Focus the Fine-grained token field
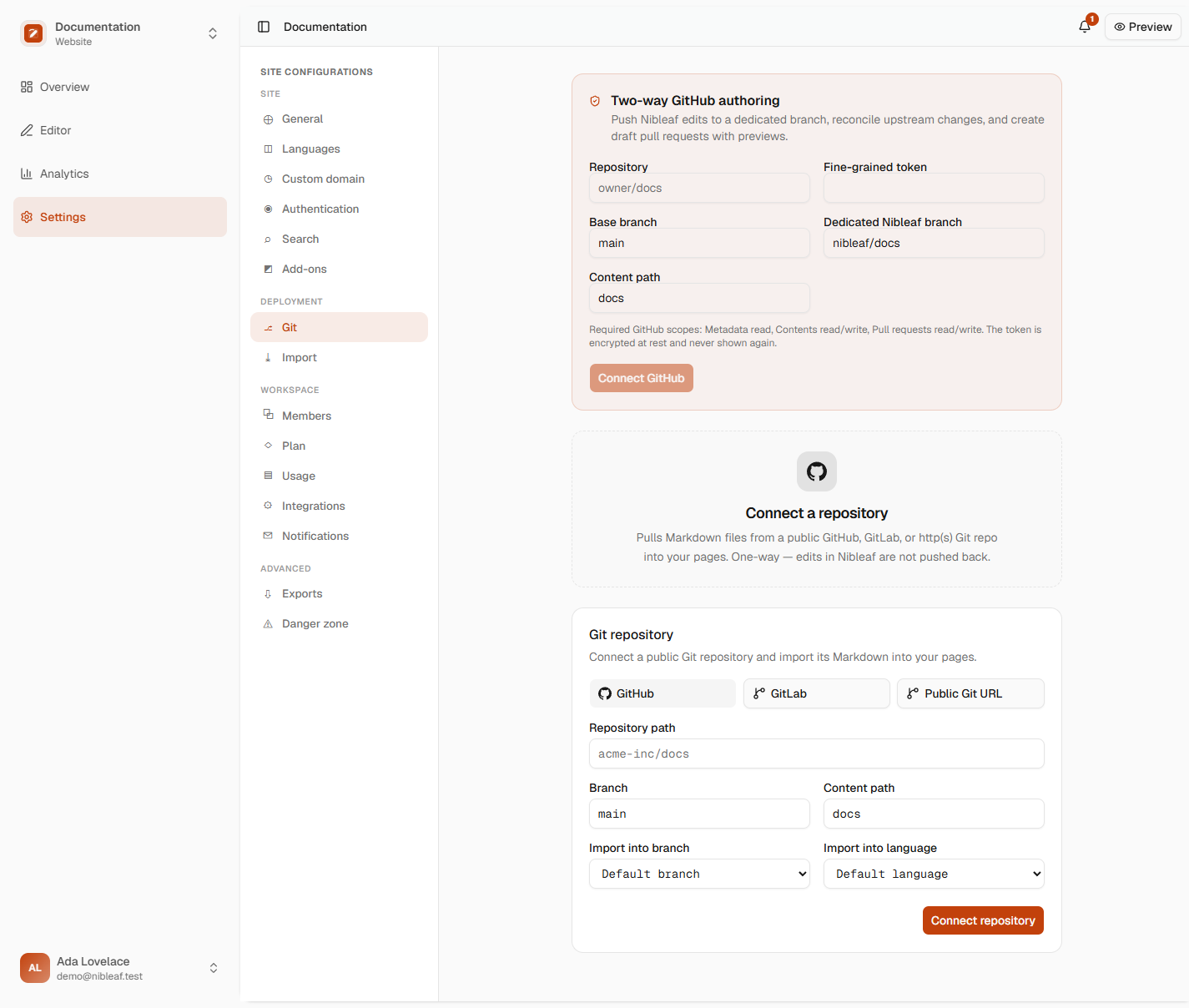The image size is (1189, 1008). pyautogui.click(x=934, y=188)
